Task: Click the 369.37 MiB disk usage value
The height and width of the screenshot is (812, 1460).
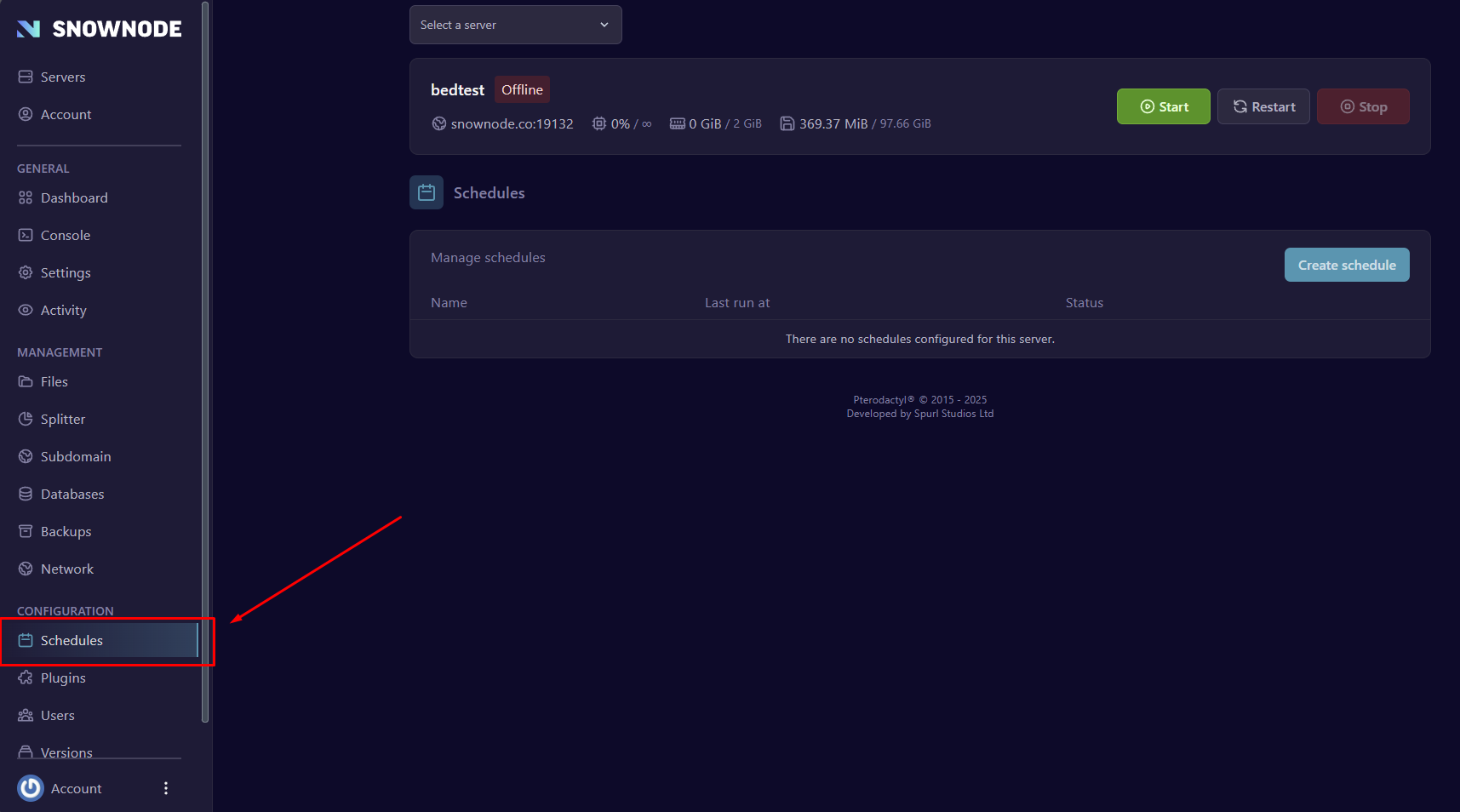Action: pos(833,123)
